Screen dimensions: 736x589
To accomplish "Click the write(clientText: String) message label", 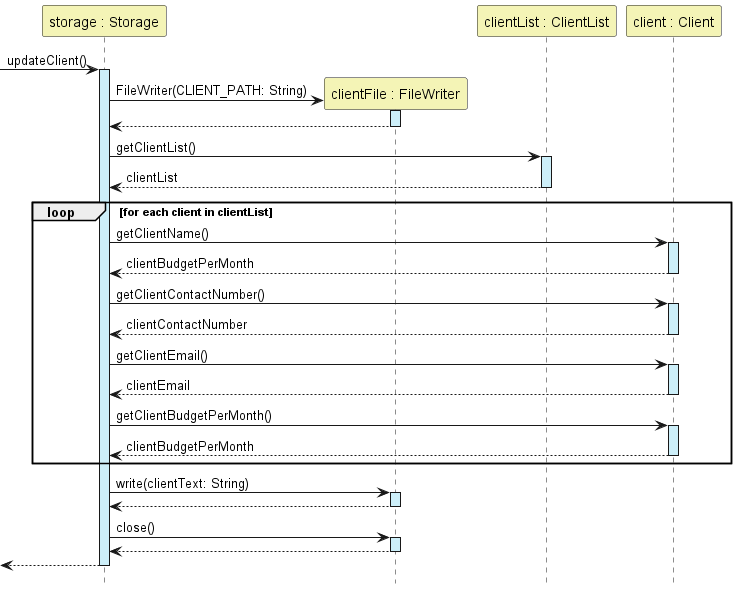I will pos(182,483).
